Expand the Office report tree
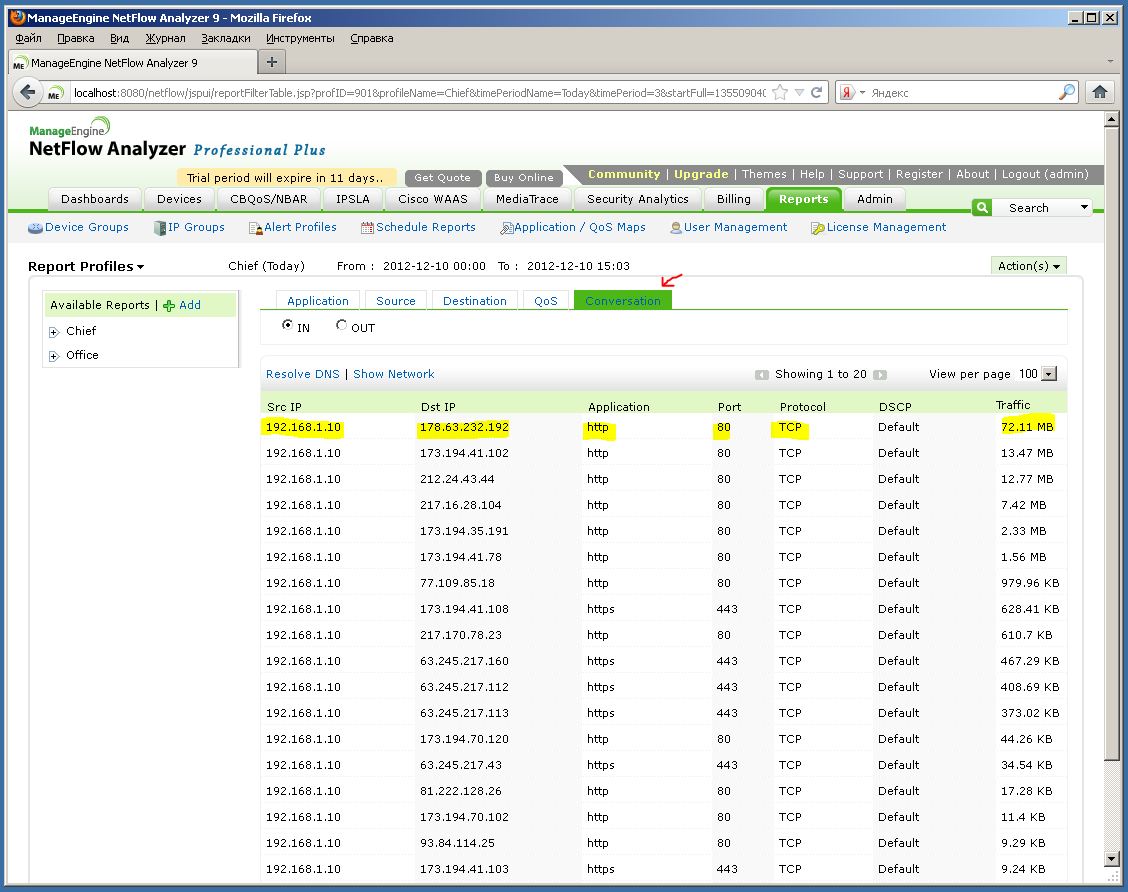Viewport: 1128px width, 892px height. tap(53, 355)
